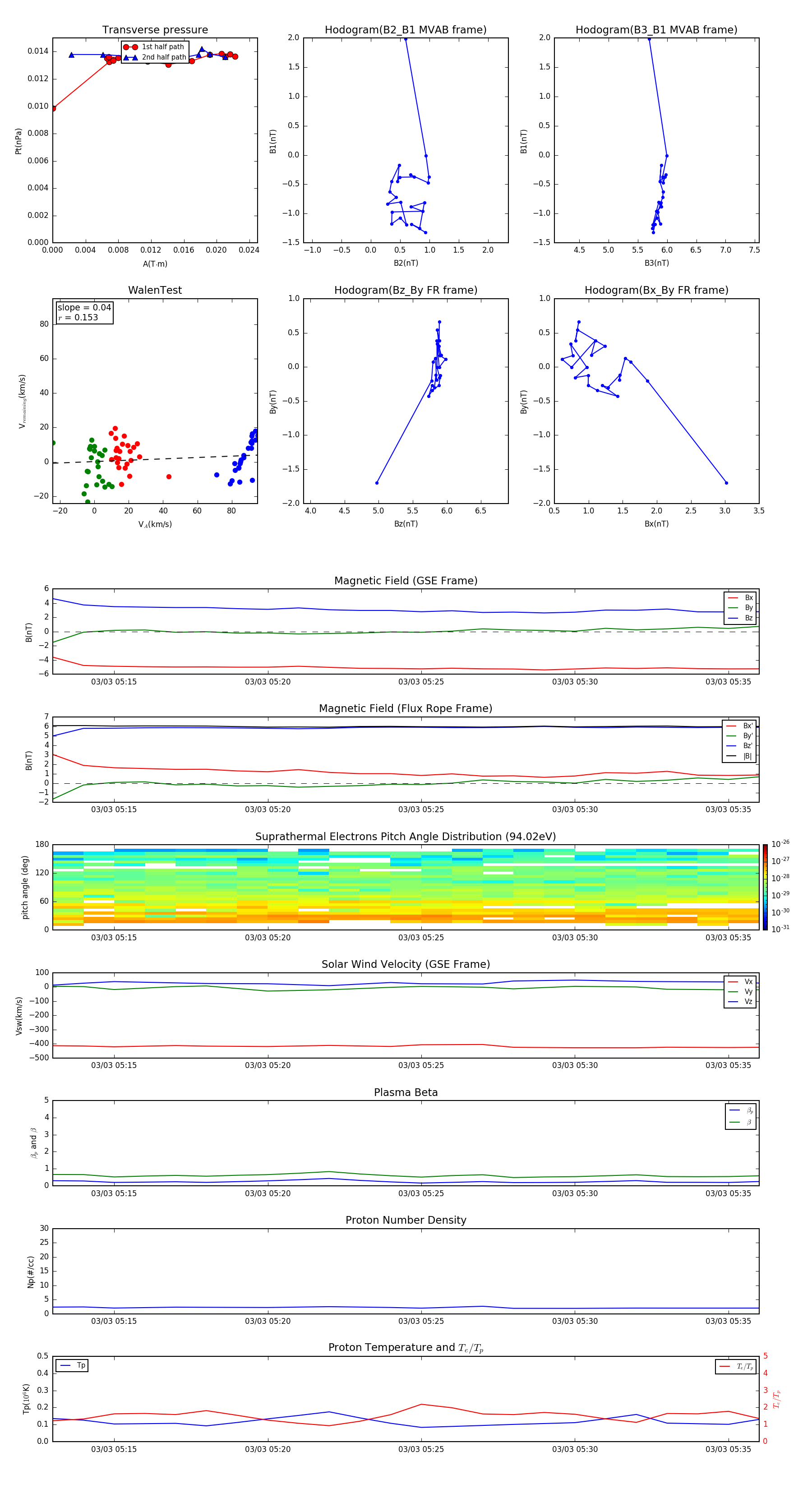Click the 'Vz' legend entry in velocity panel
The image size is (812, 1489).
click(741, 1002)
